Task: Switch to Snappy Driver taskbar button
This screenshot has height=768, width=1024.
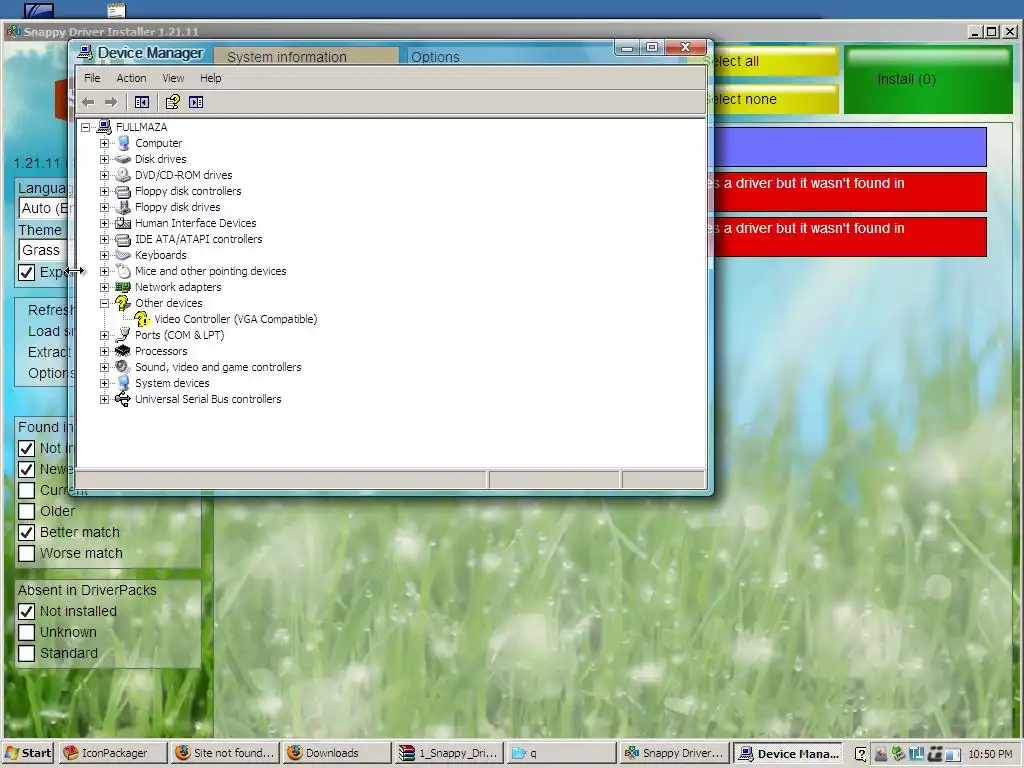Action: tap(674, 753)
